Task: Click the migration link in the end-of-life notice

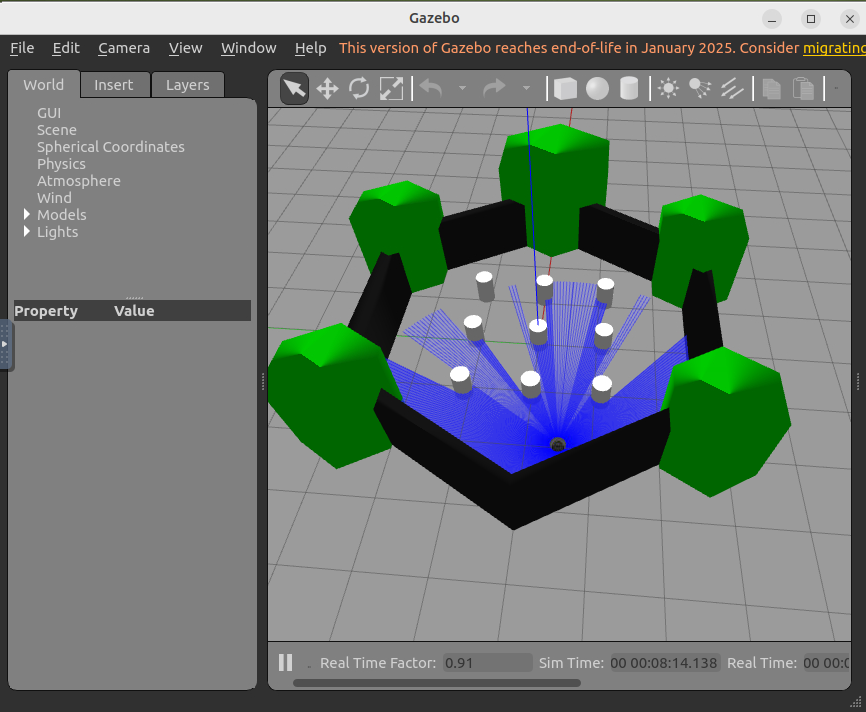Action: [x=833, y=48]
